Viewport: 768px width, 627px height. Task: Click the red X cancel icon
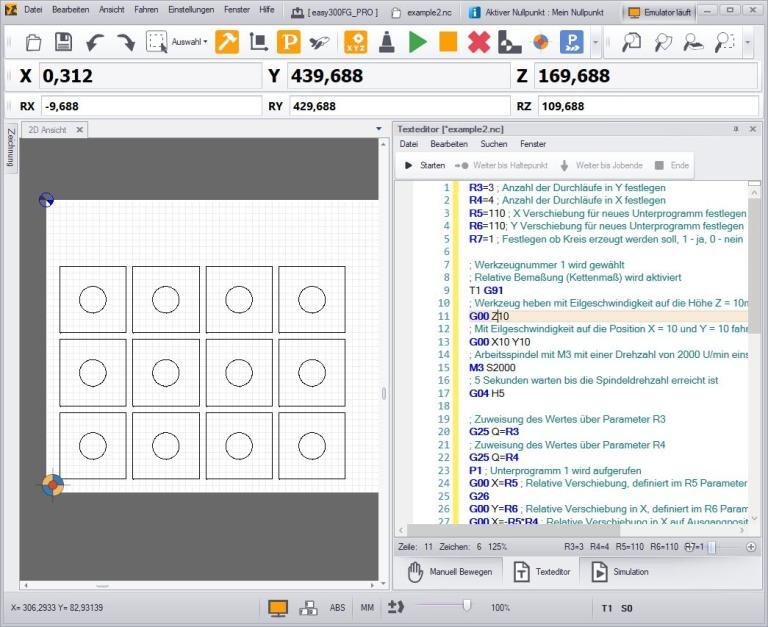479,42
